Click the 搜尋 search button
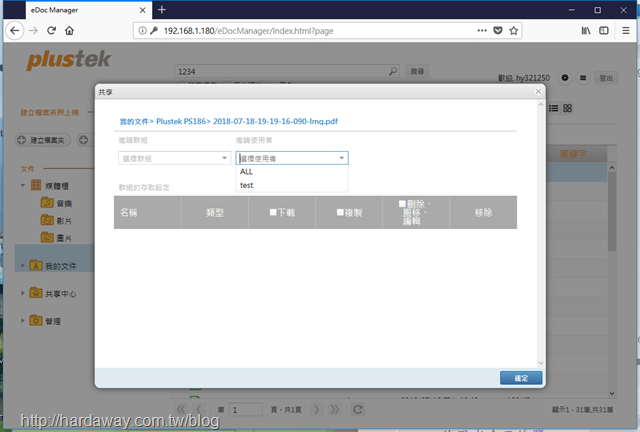The width and height of the screenshot is (640, 432). (x=417, y=71)
